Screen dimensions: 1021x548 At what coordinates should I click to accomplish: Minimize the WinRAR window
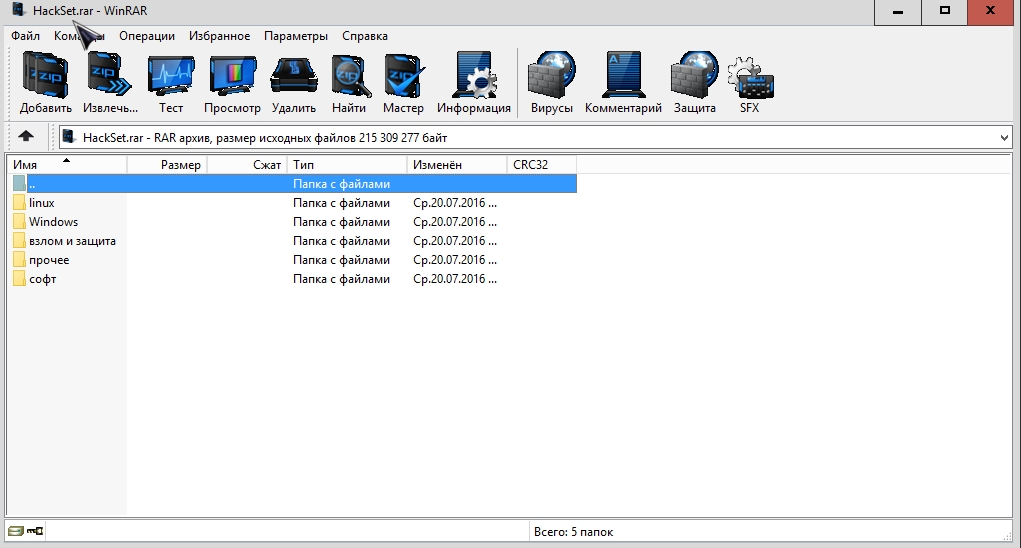898,12
